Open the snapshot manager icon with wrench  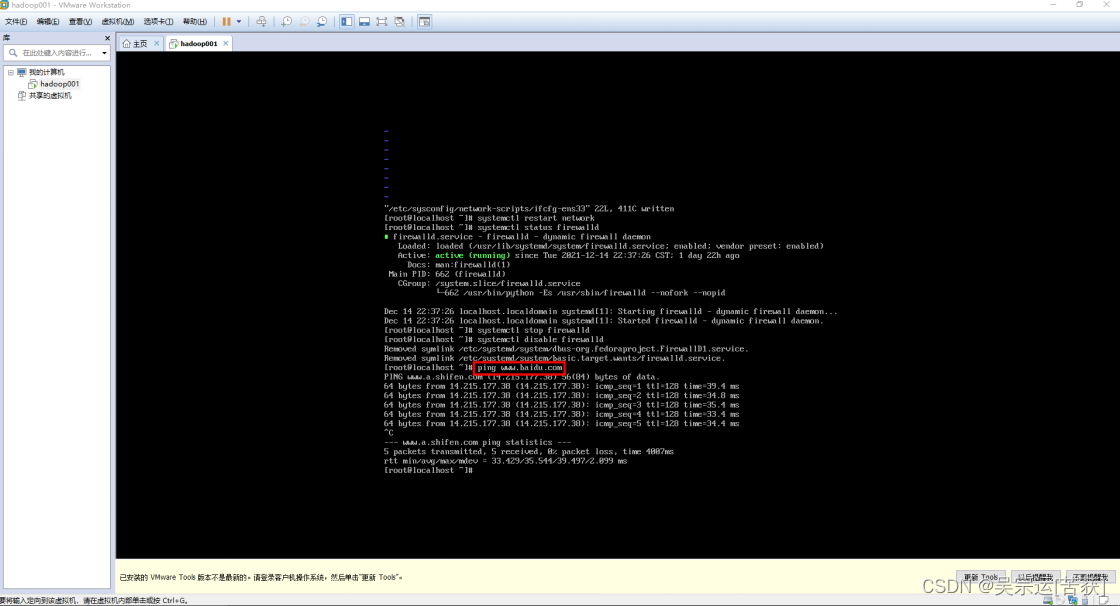(322, 21)
